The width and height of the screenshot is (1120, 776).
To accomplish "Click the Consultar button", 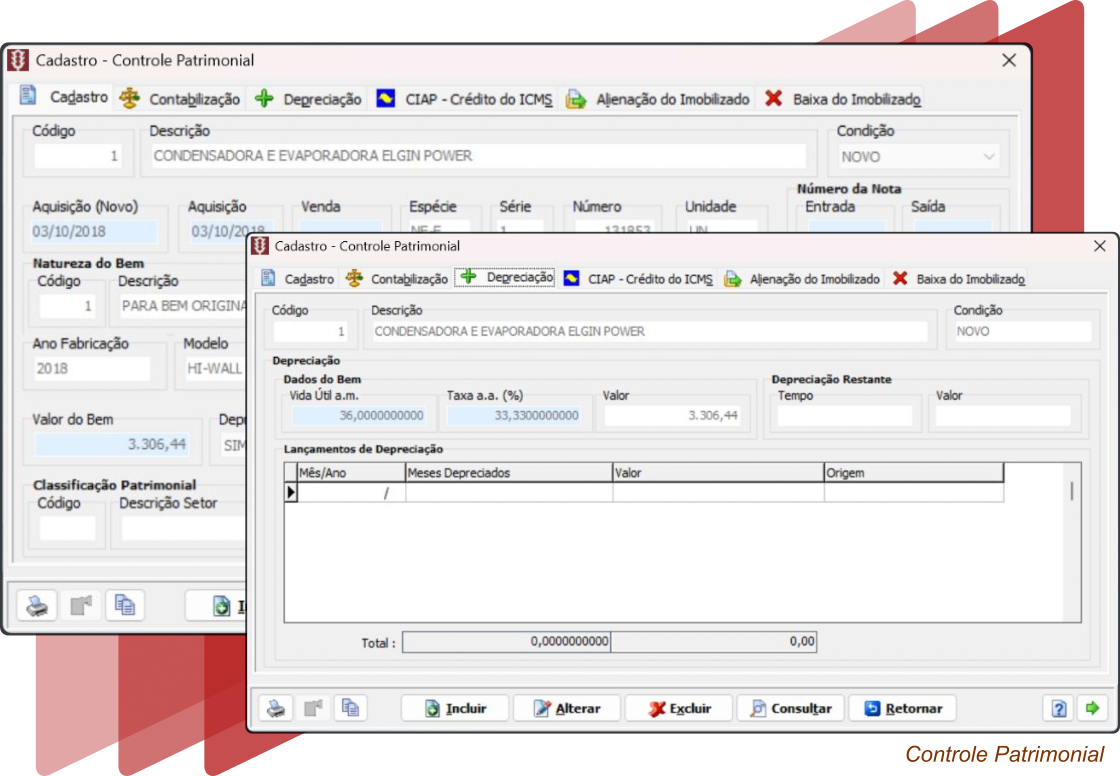I will [790, 708].
